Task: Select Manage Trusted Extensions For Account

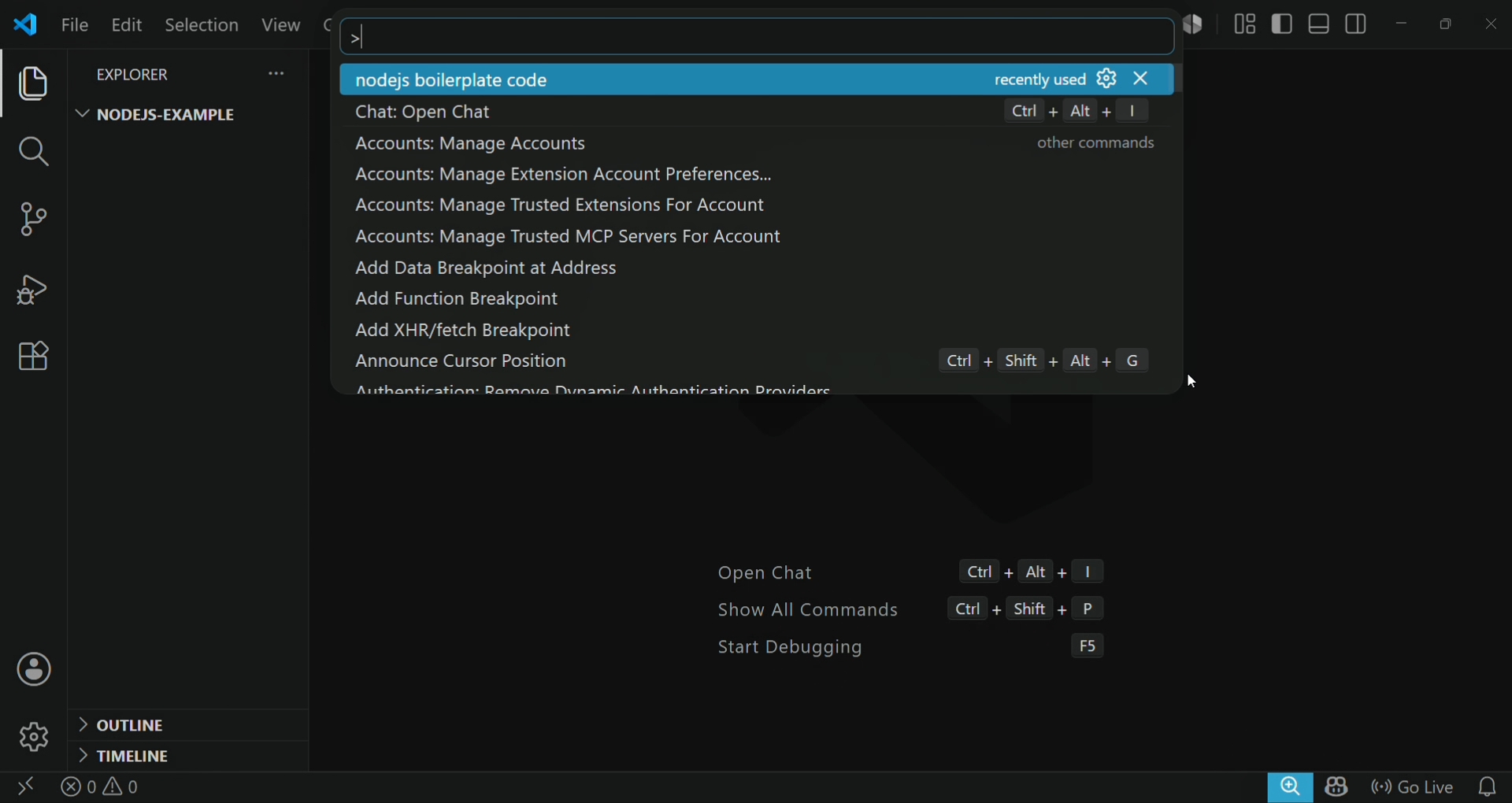Action: pyautogui.click(x=757, y=206)
